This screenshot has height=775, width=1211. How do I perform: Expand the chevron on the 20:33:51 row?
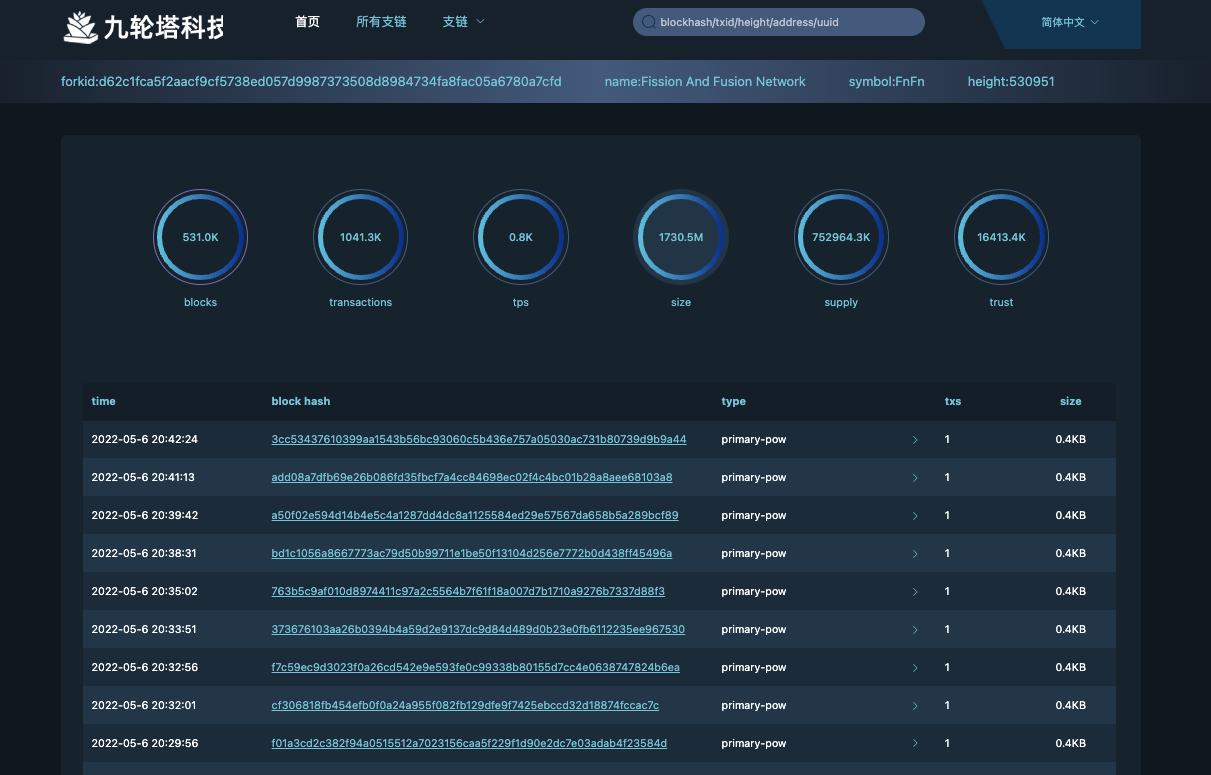point(915,630)
